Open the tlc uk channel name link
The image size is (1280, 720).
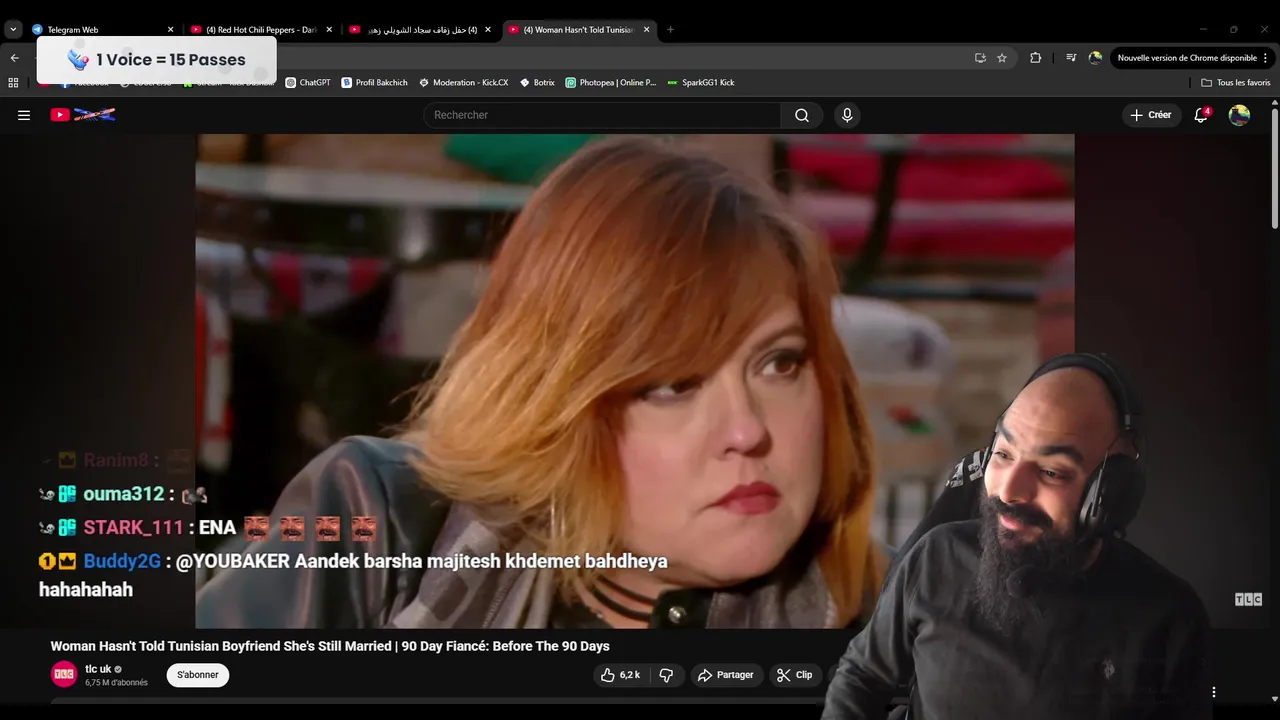(98, 669)
